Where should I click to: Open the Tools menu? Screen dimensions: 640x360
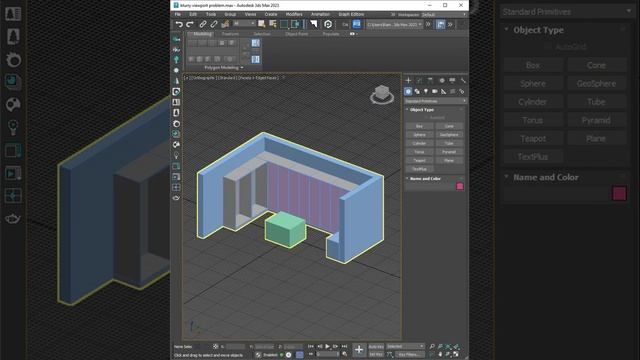(x=211, y=14)
